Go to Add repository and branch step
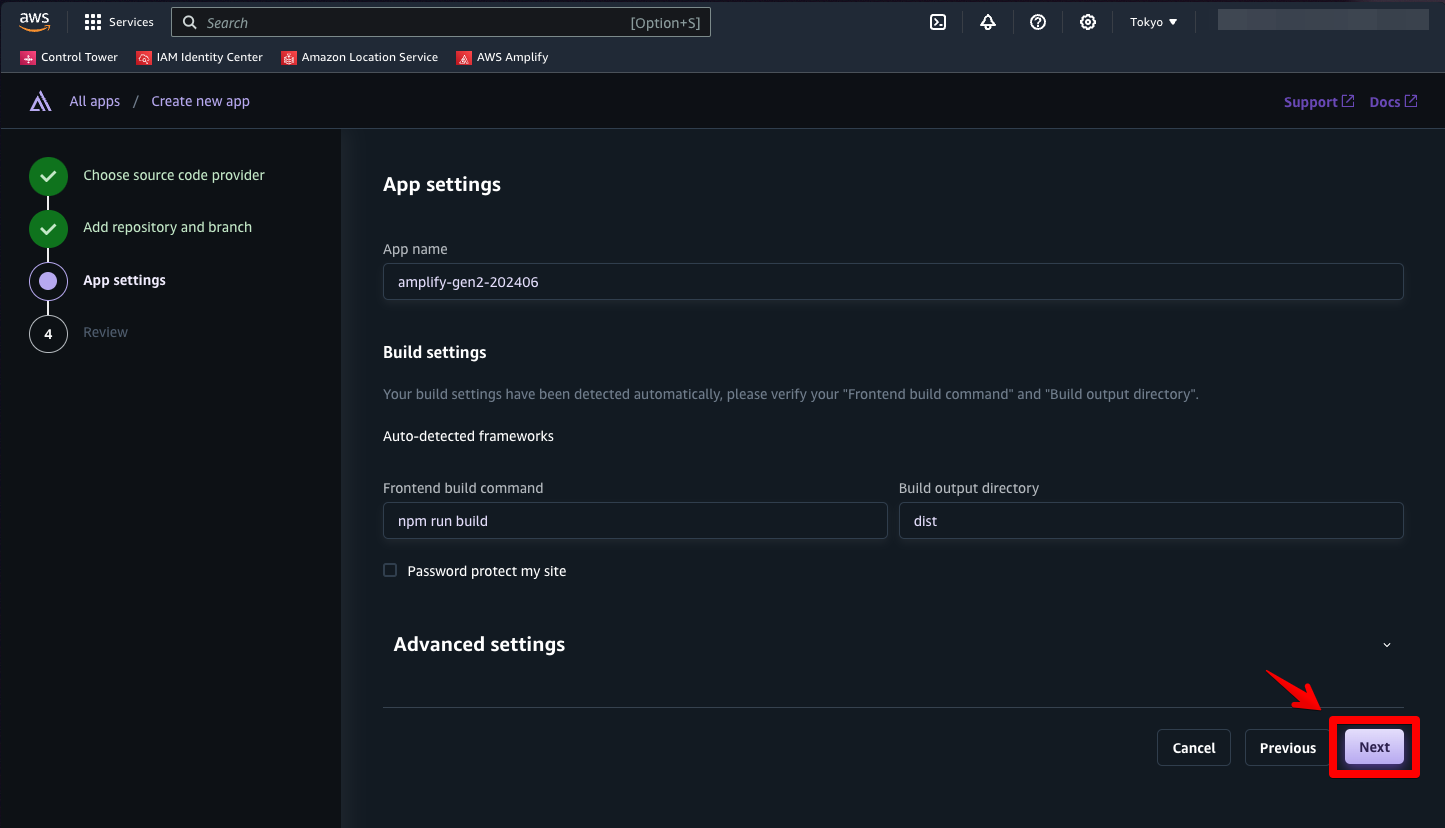Image resolution: width=1445 pixels, height=828 pixels. [167, 227]
